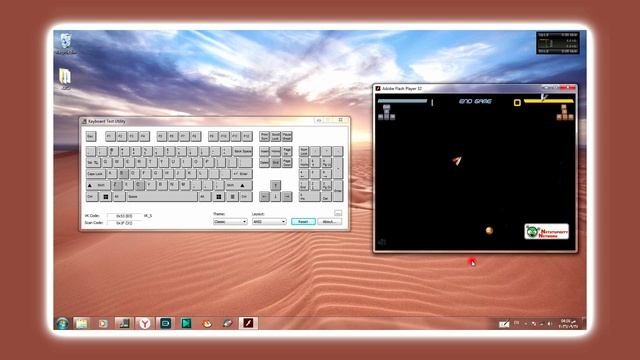640x360 pixels.
Task: Click the highlighted Z key on the virtual keyboard
Action: [x=117, y=185]
